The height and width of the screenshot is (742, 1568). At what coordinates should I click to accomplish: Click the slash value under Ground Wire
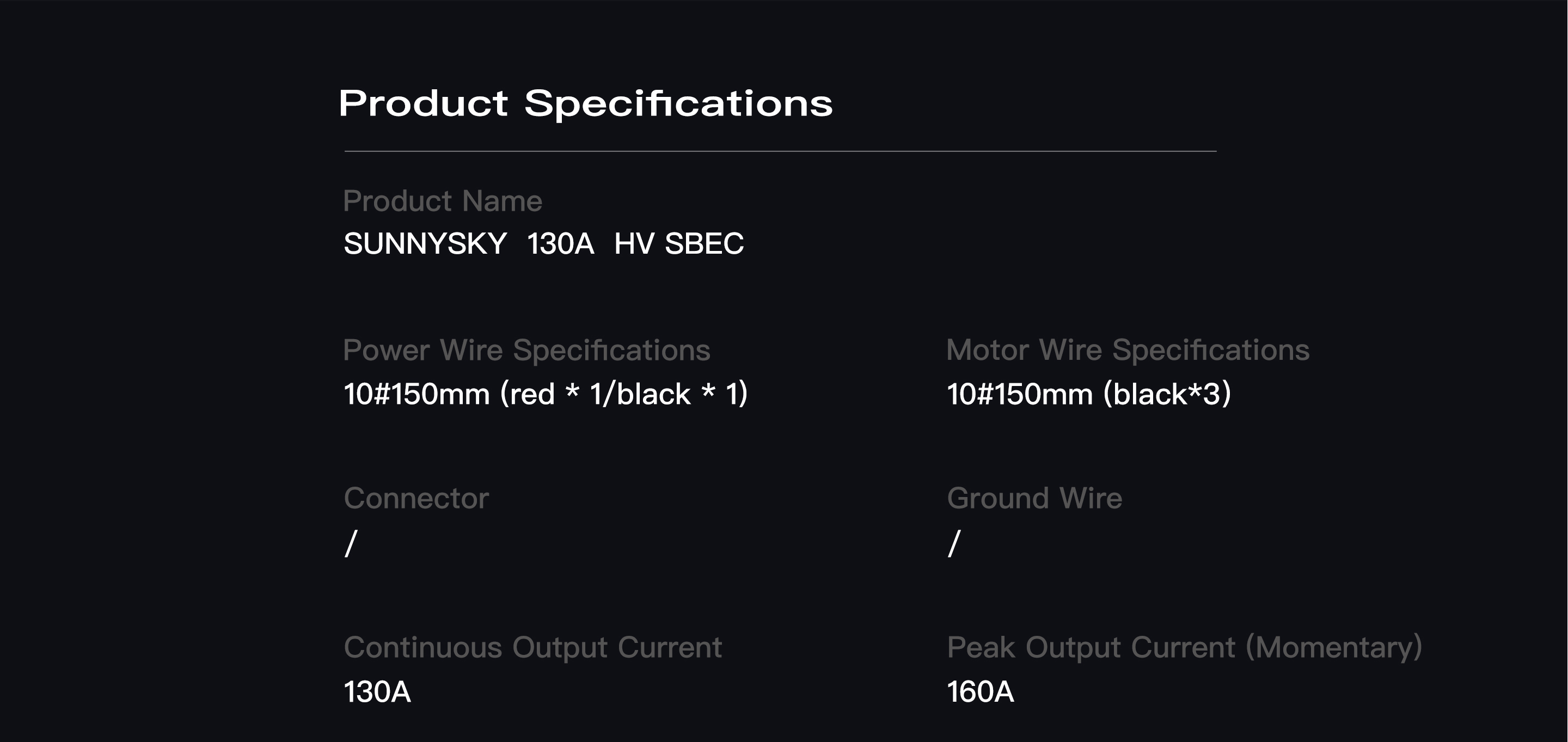[954, 543]
